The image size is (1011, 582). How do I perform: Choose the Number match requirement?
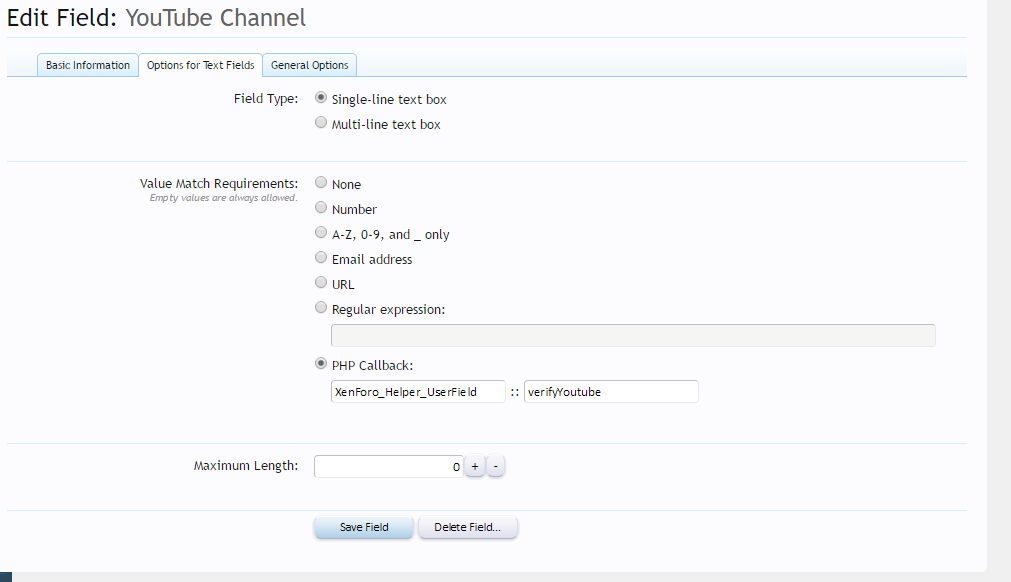click(321, 208)
